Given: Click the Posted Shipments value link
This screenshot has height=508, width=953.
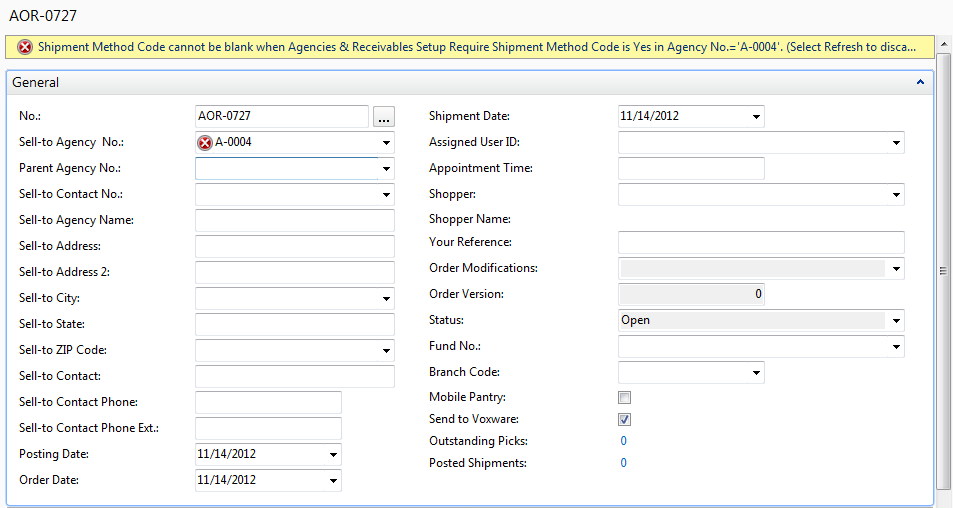Looking at the screenshot, I should click(623, 463).
